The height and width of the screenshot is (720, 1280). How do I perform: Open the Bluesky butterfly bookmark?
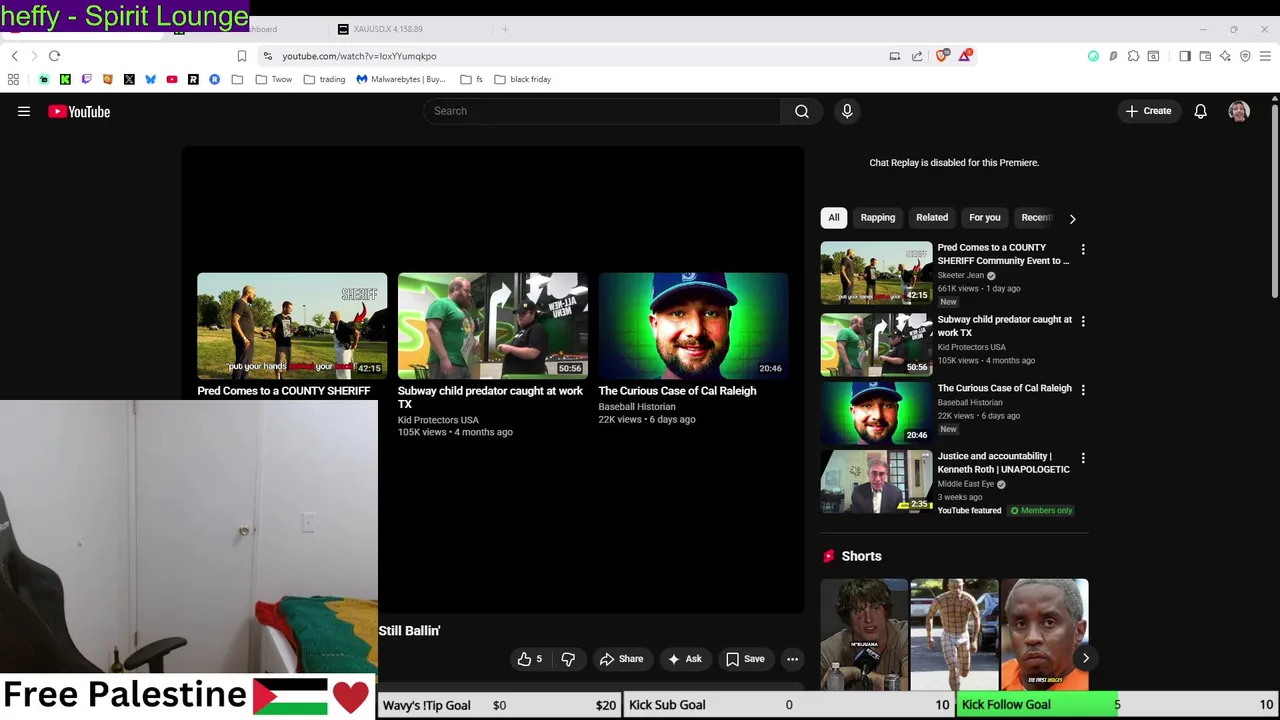(150, 79)
